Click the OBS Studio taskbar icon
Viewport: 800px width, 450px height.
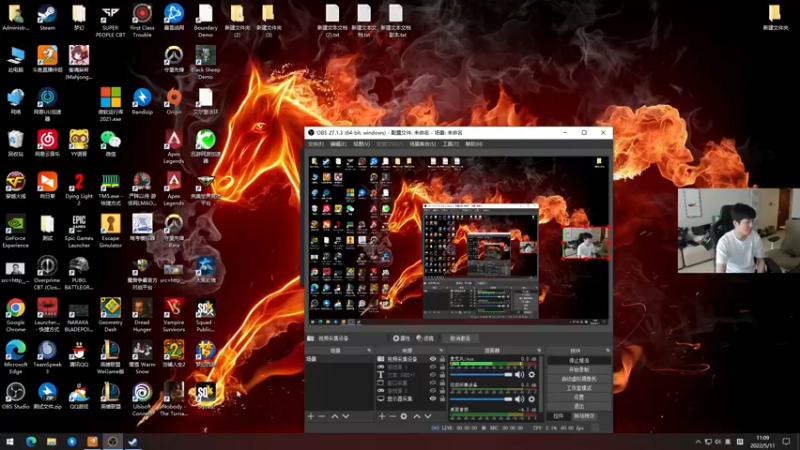[x=113, y=441]
